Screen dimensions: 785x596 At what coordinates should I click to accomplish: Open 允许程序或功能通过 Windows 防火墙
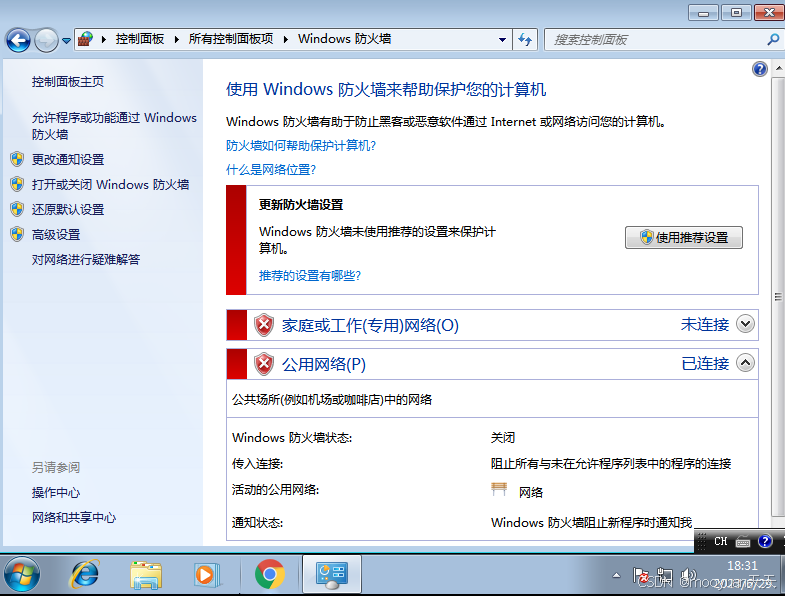coord(114,126)
